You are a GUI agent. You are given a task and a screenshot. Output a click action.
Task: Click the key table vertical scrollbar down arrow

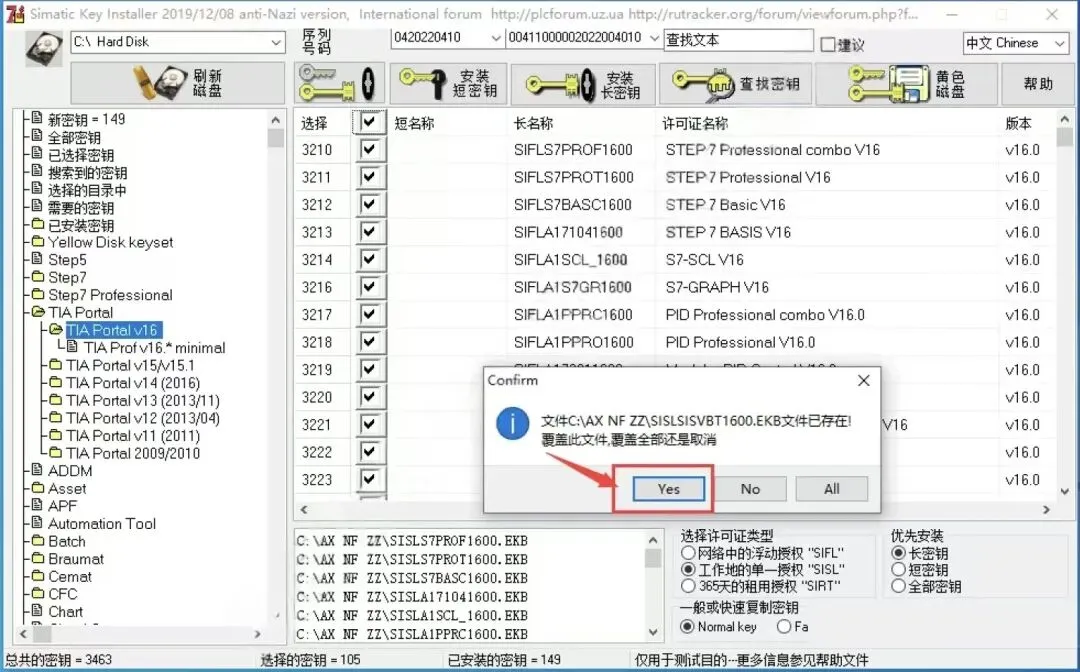click(1065, 490)
